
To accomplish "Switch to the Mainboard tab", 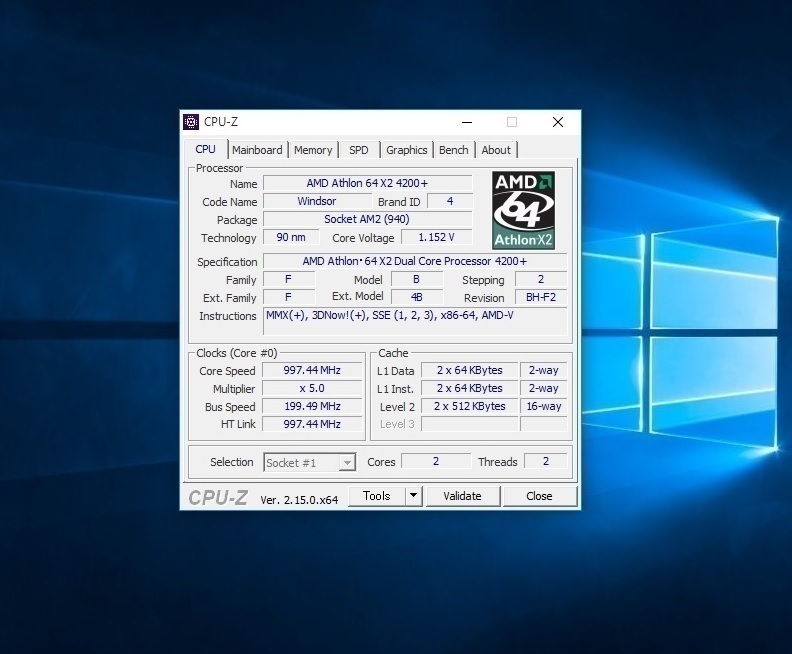I will point(257,150).
